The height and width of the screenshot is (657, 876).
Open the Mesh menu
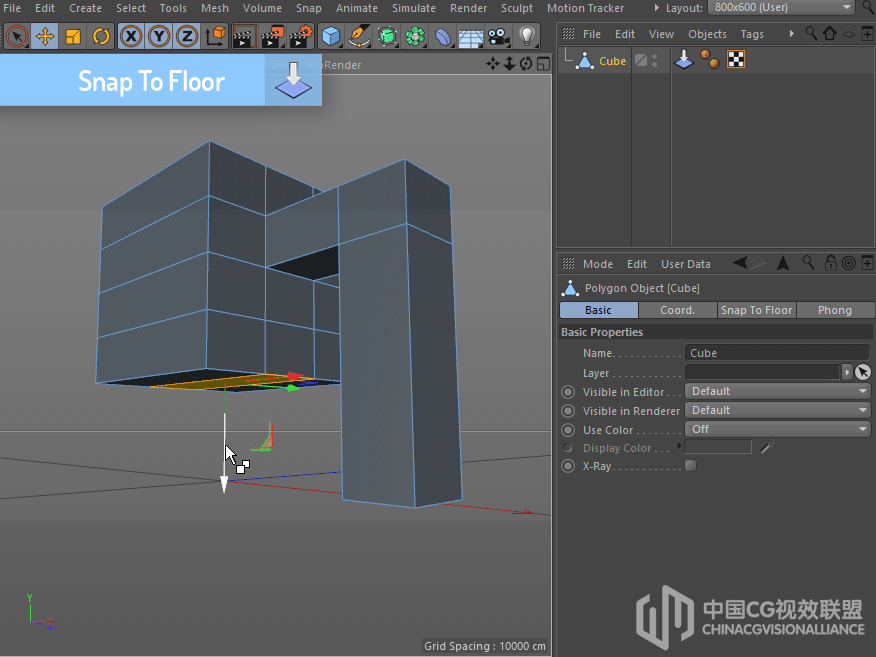point(215,8)
